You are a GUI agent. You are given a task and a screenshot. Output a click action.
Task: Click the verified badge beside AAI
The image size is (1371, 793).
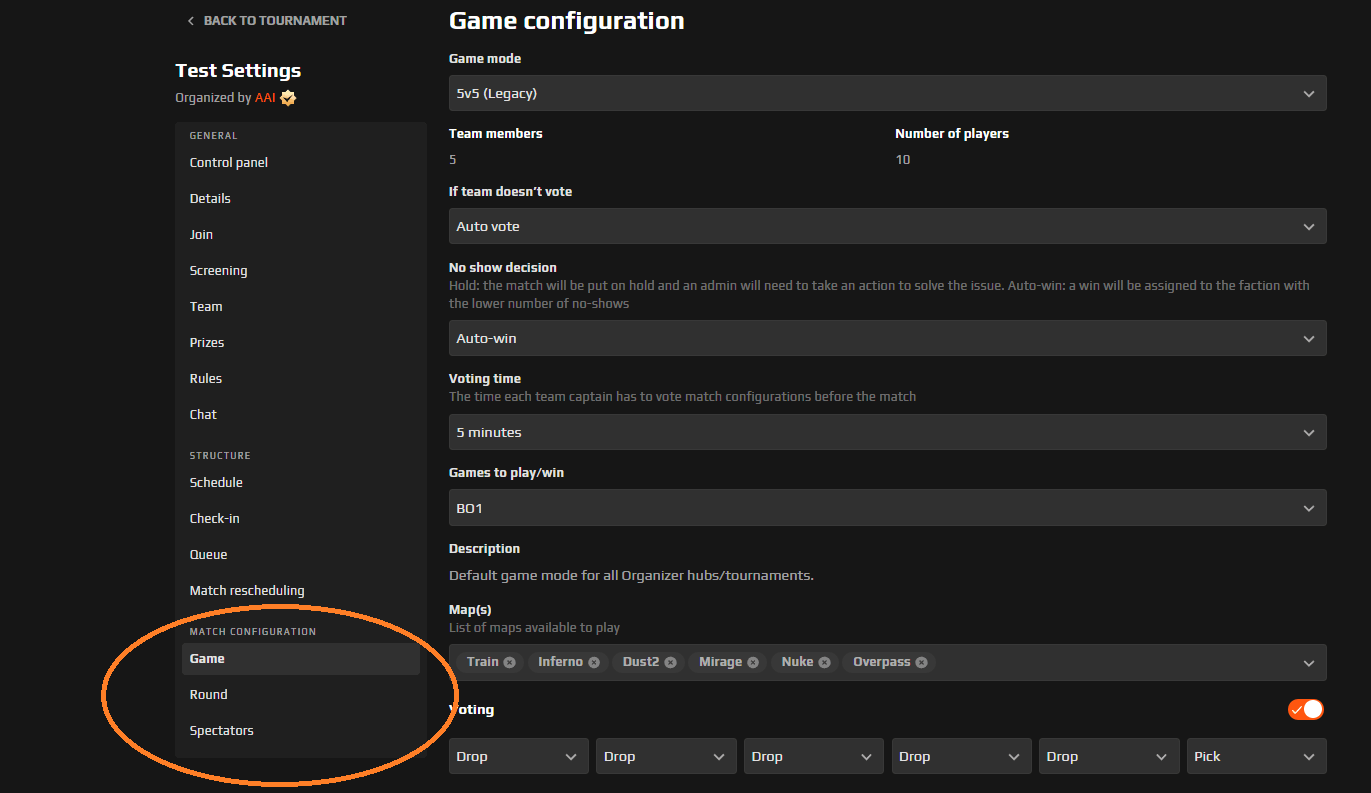pyautogui.click(x=288, y=97)
